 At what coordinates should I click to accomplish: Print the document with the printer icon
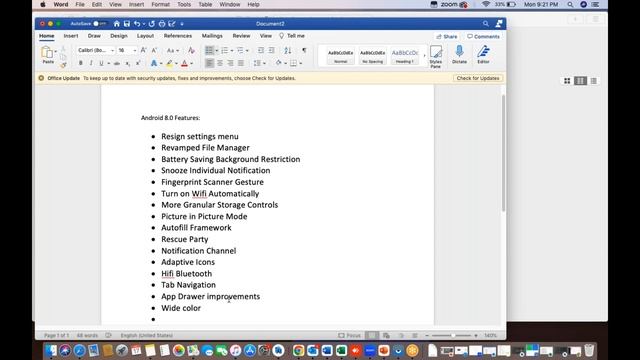162,24
